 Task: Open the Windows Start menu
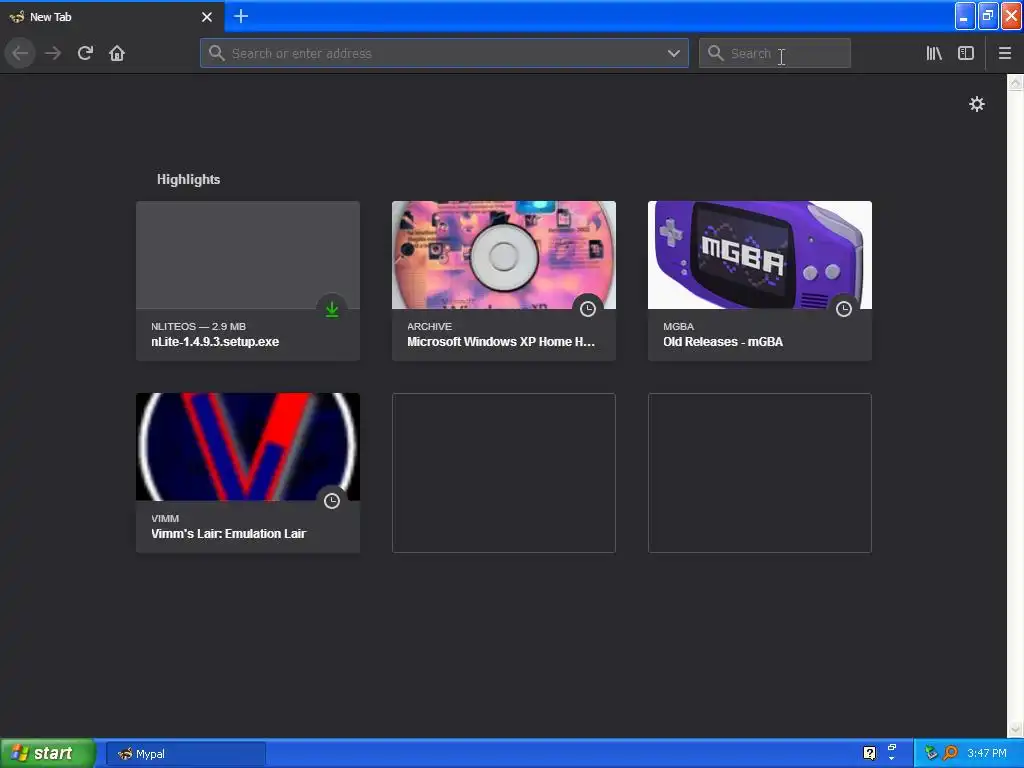coord(47,754)
